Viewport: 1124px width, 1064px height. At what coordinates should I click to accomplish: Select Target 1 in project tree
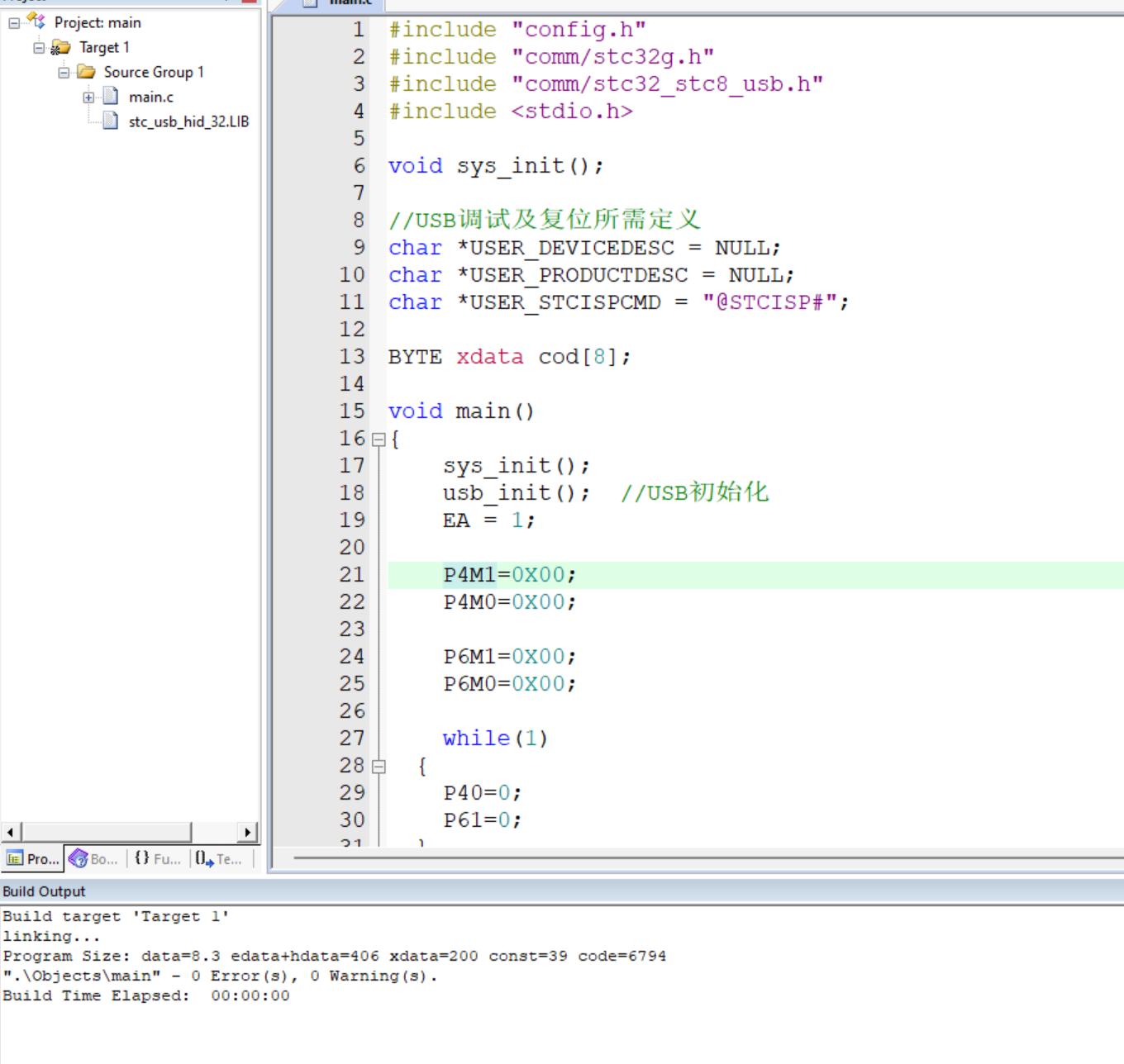pyautogui.click(x=104, y=48)
